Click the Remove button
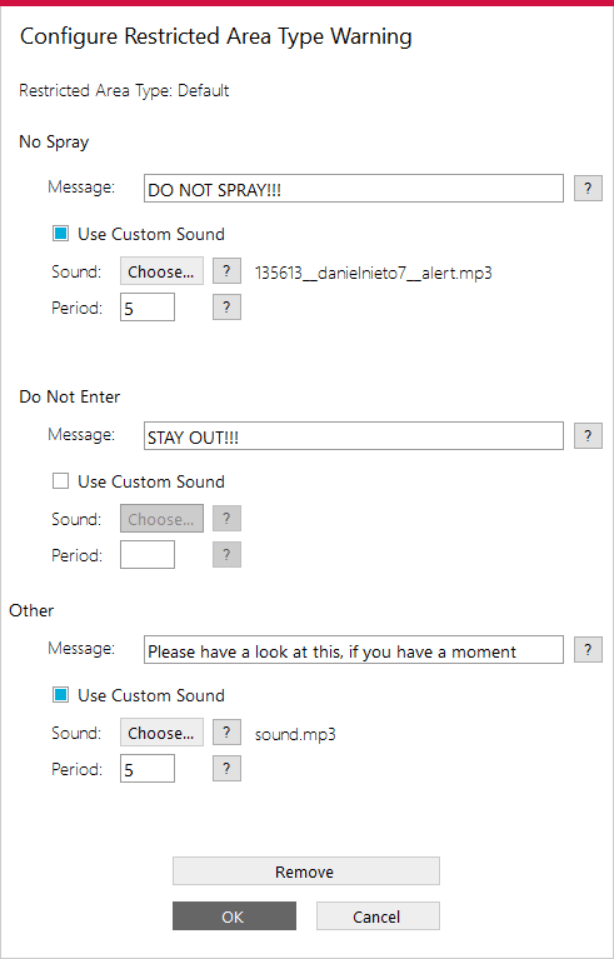This screenshot has height=959, width=614. tap(306, 871)
